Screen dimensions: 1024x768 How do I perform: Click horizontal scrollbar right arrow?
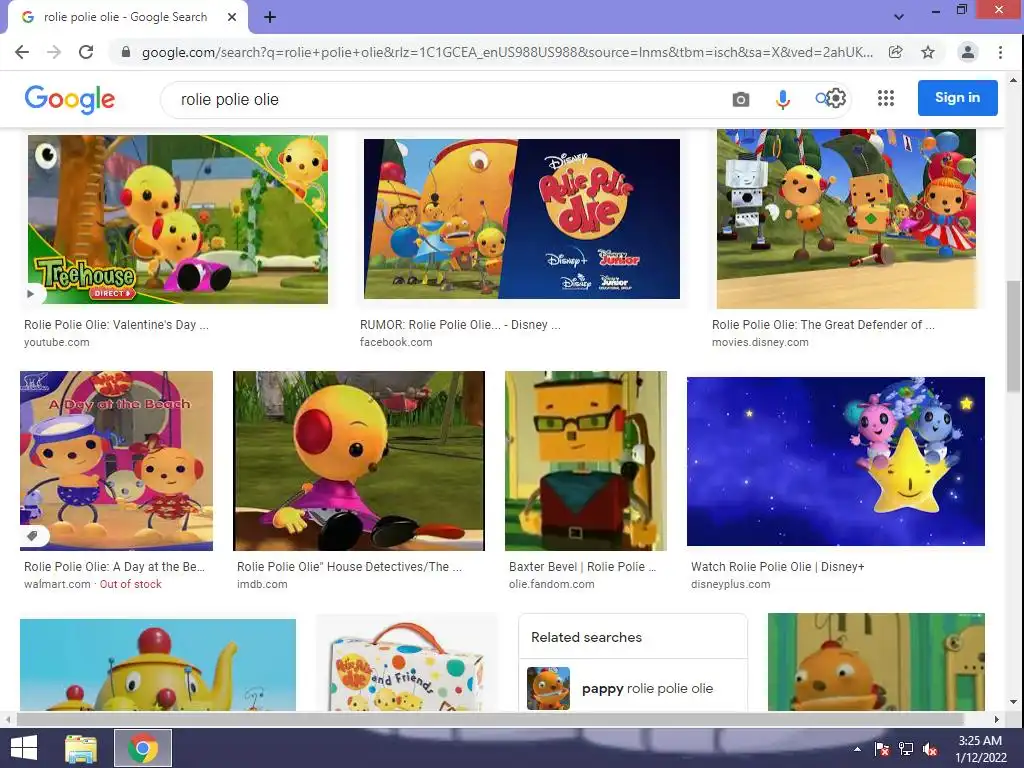click(x=997, y=719)
